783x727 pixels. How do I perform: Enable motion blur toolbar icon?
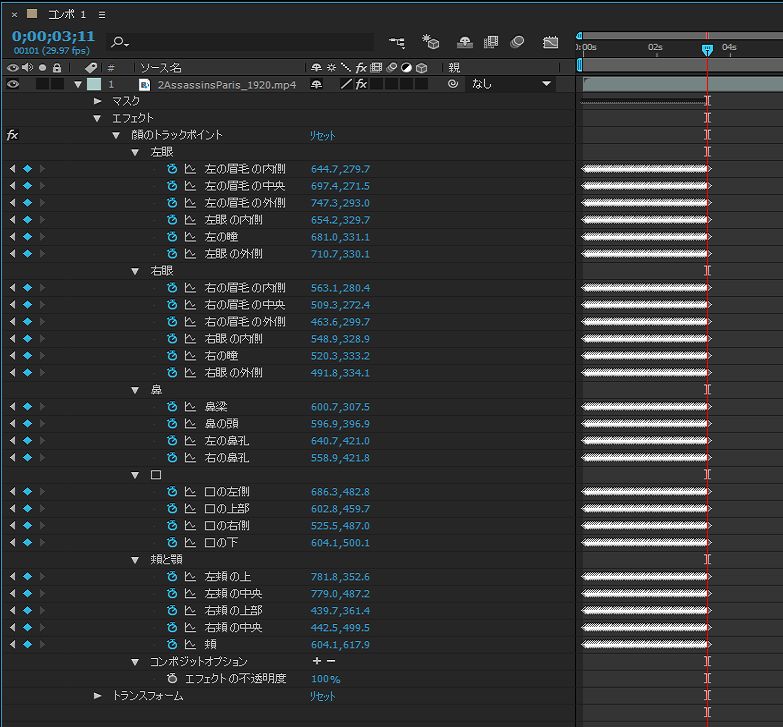(x=517, y=42)
